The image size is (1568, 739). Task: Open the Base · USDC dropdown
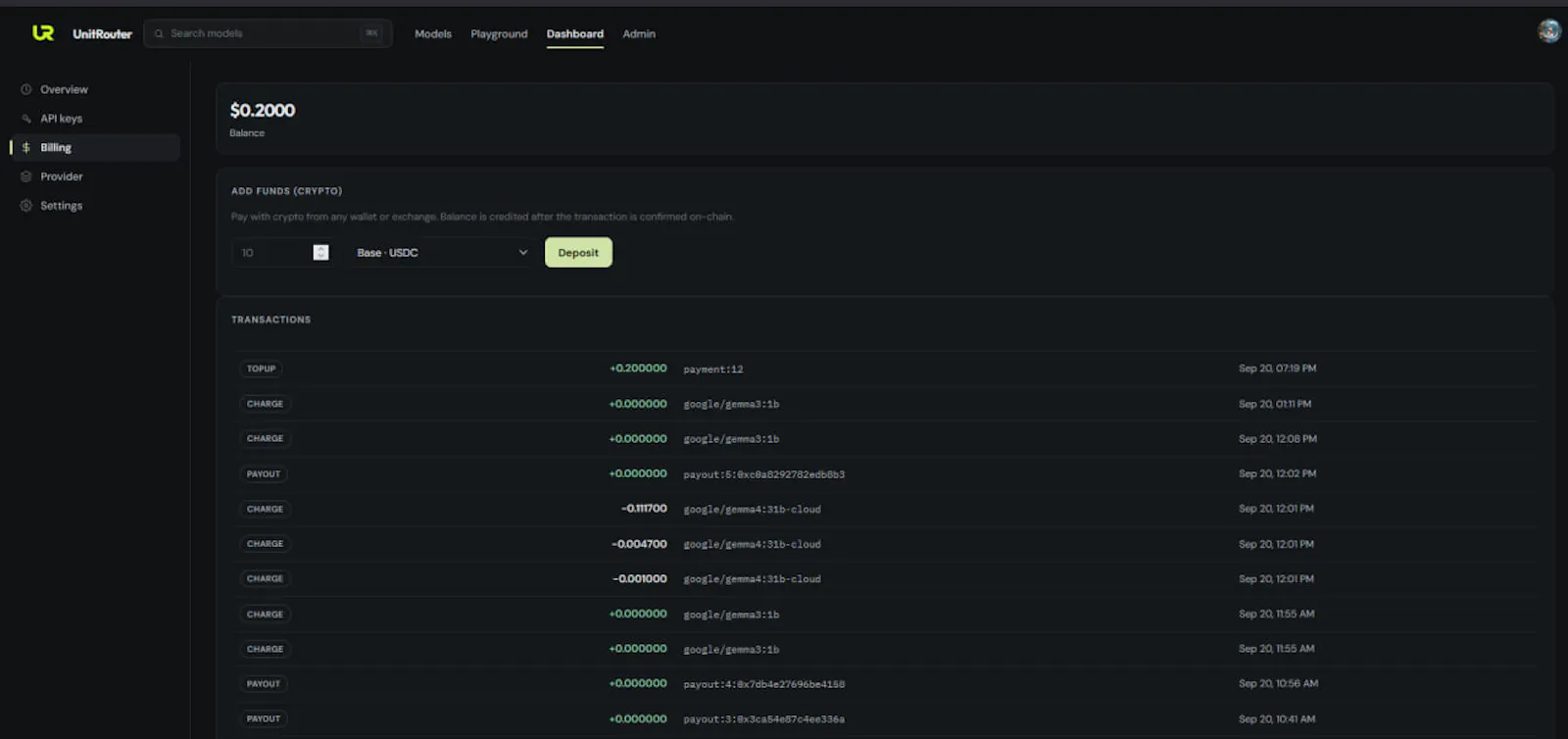coord(441,253)
